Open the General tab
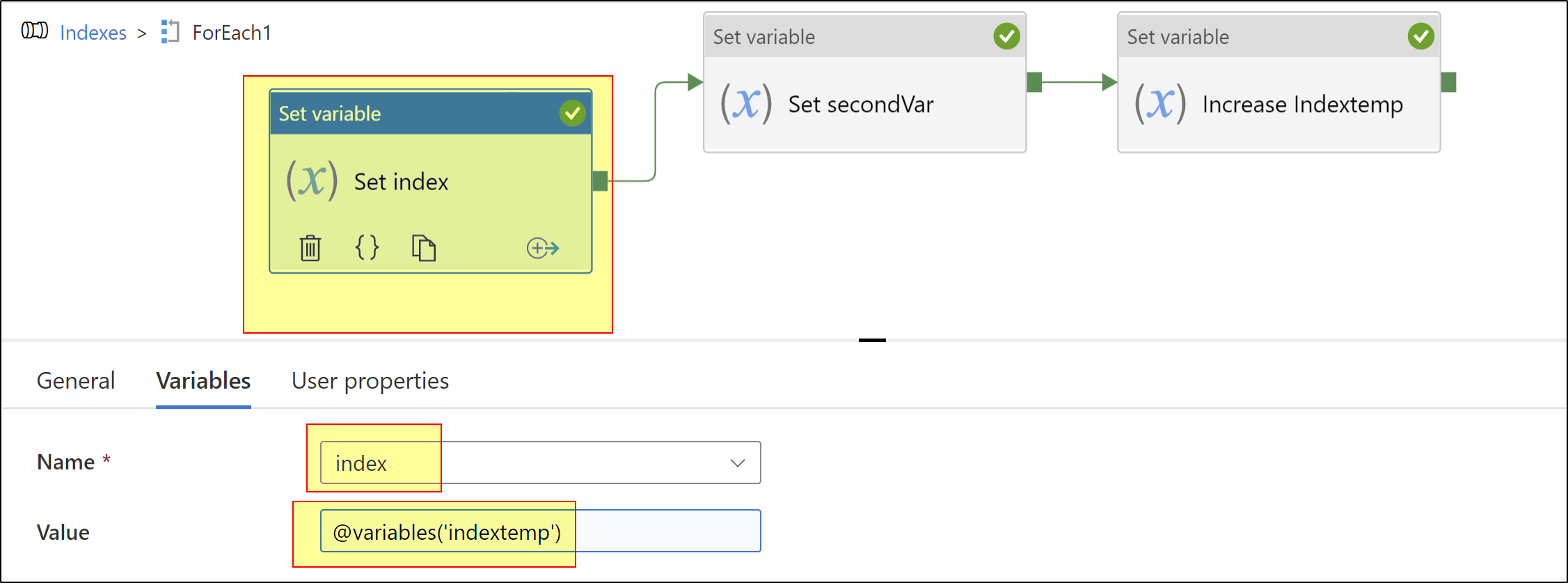This screenshot has width=1568, height=583. click(76, 381)
